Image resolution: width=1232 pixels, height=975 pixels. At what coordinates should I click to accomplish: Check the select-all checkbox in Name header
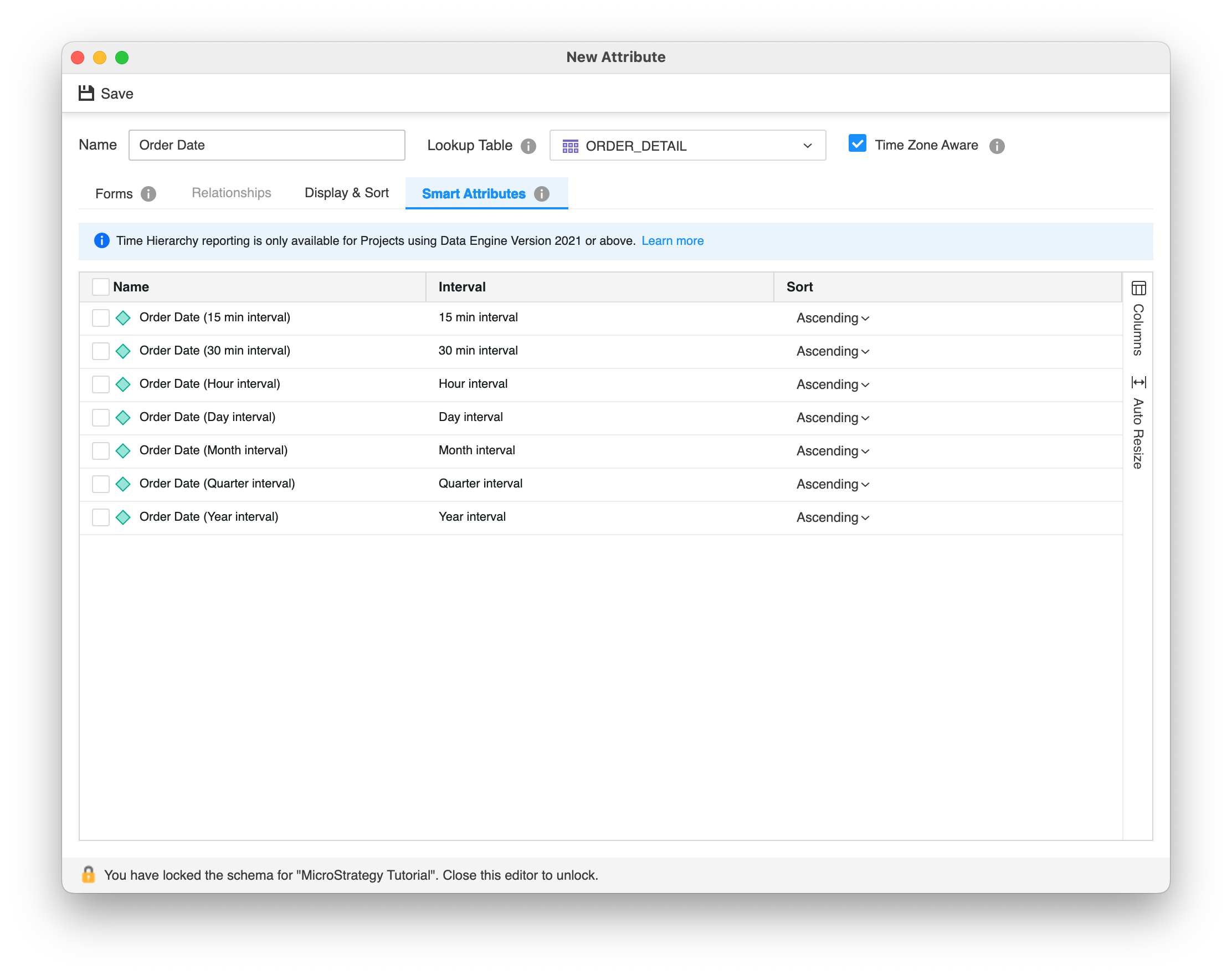pyautogui.click(x=100, y=287)
